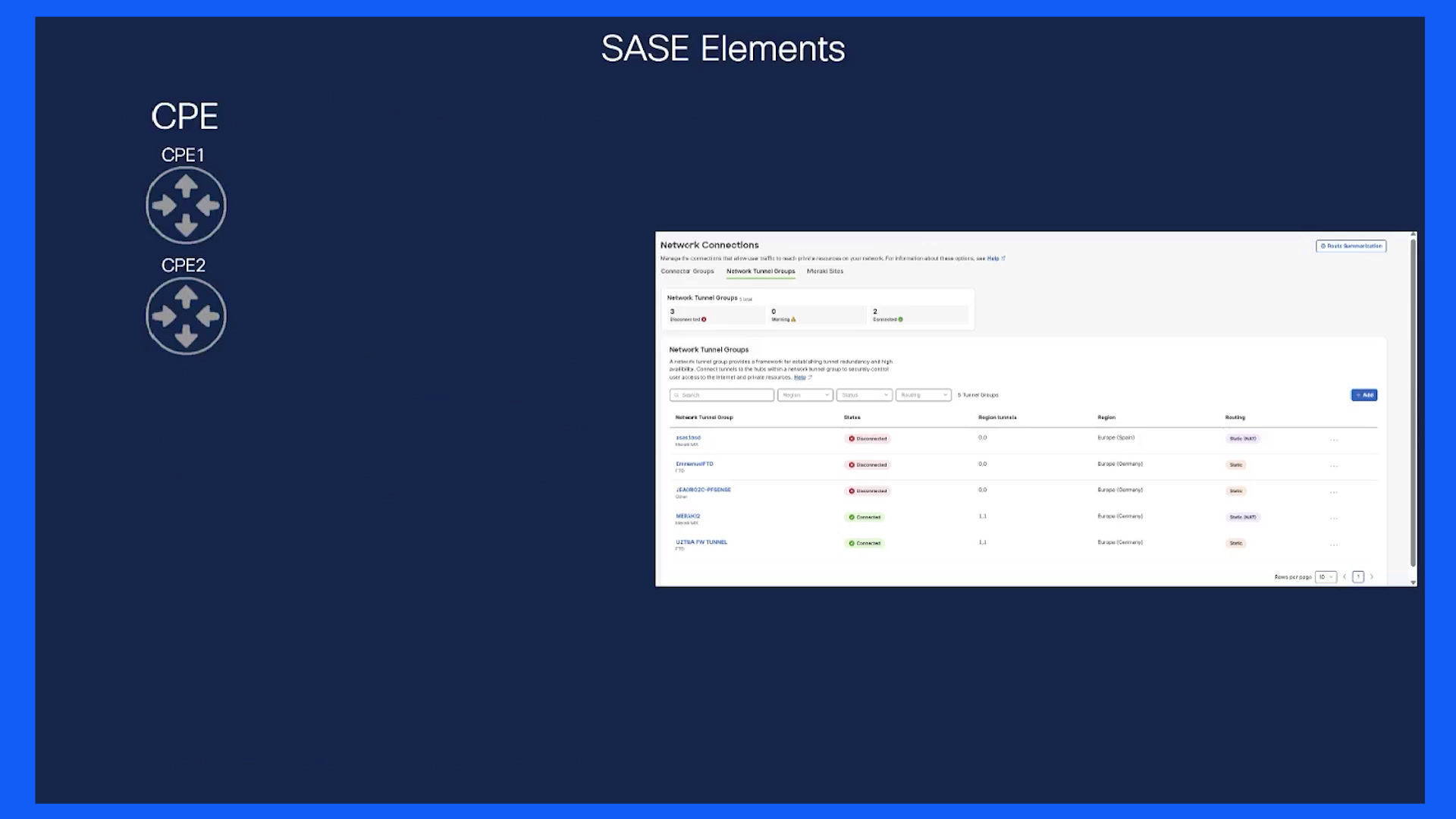
Task: Open more options for U2TEA FW TUNNEL row
Action: tap(1334, 544)
